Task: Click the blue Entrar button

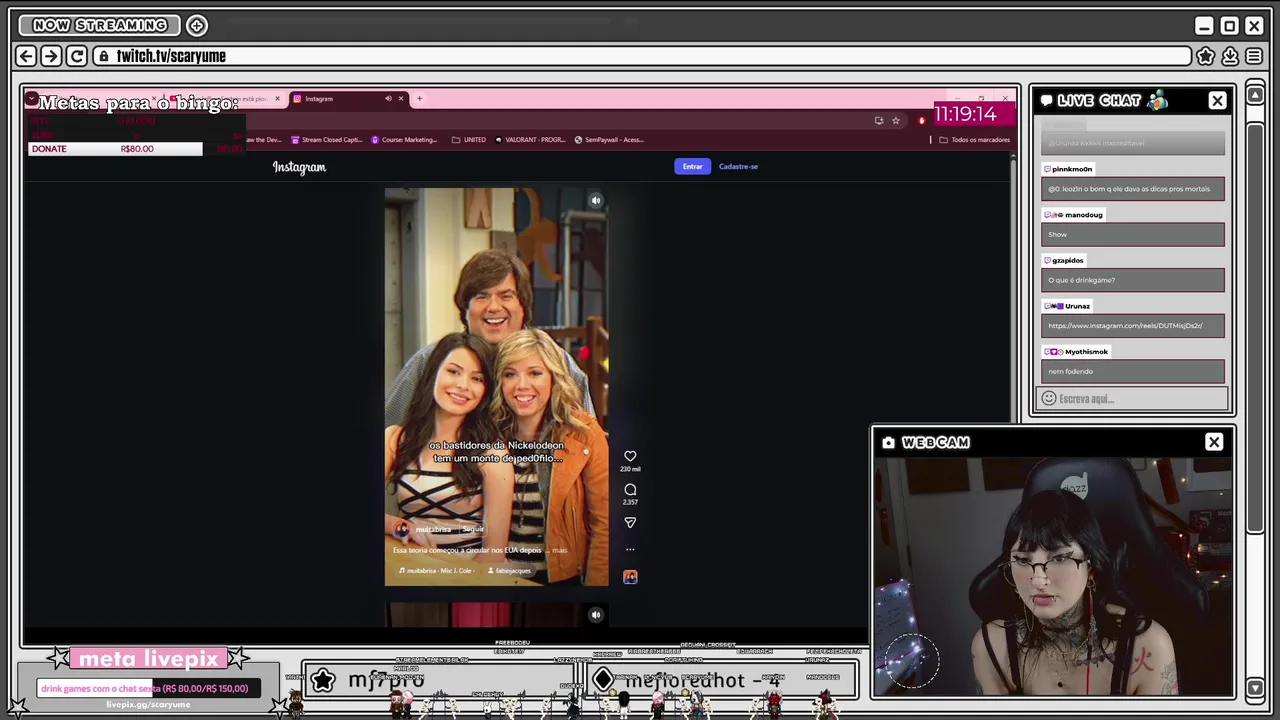Action: tap(692, 167)
